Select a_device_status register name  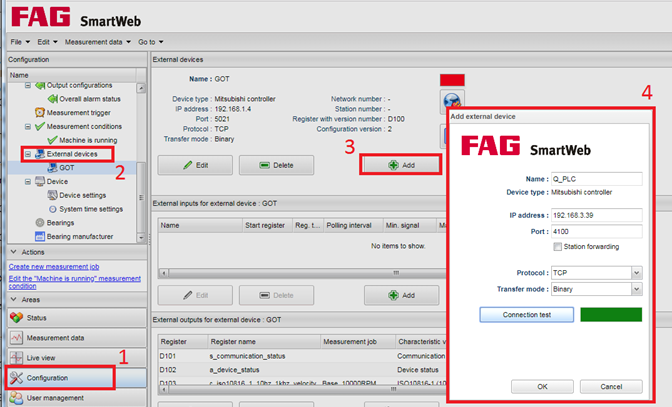234,370
